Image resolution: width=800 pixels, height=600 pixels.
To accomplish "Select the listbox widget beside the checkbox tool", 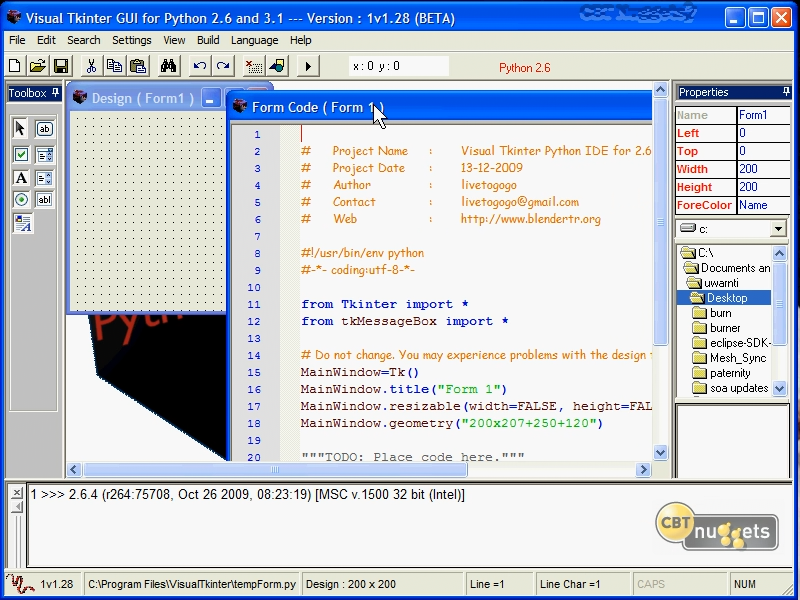I will (44, 154).
